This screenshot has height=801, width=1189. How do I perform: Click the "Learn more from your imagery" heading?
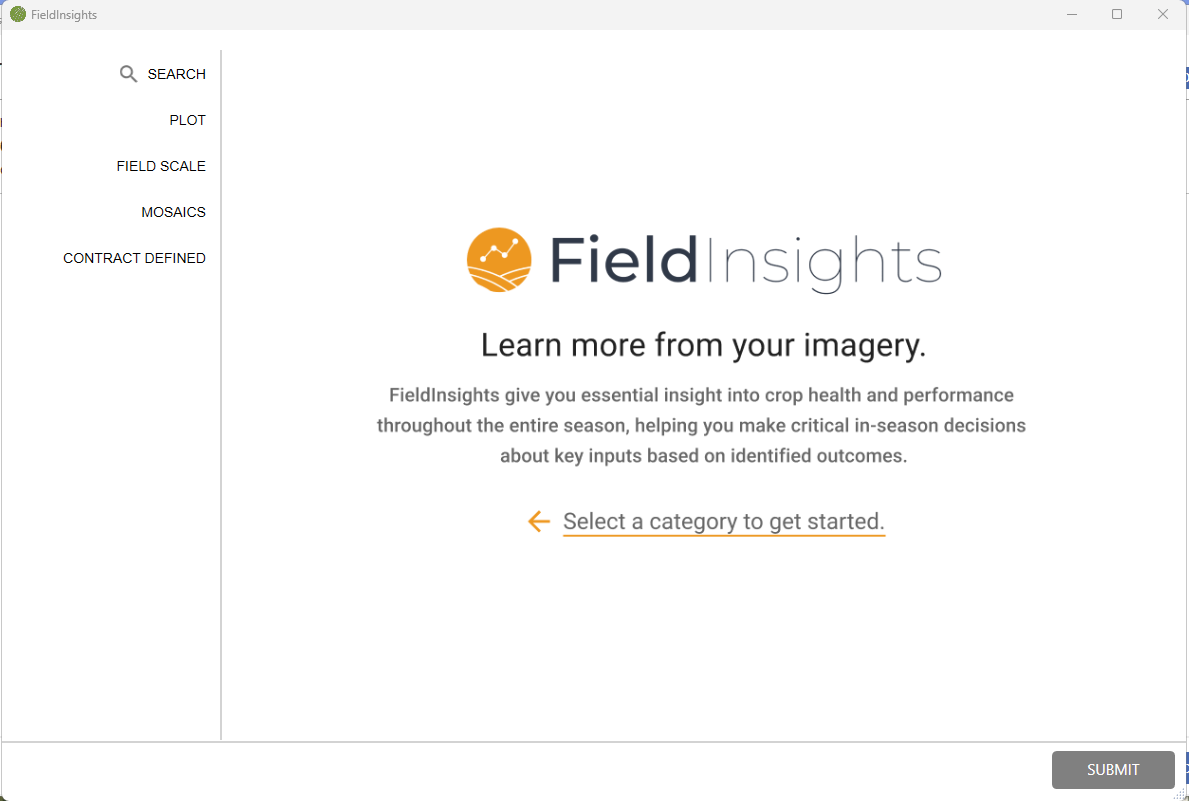703,345
